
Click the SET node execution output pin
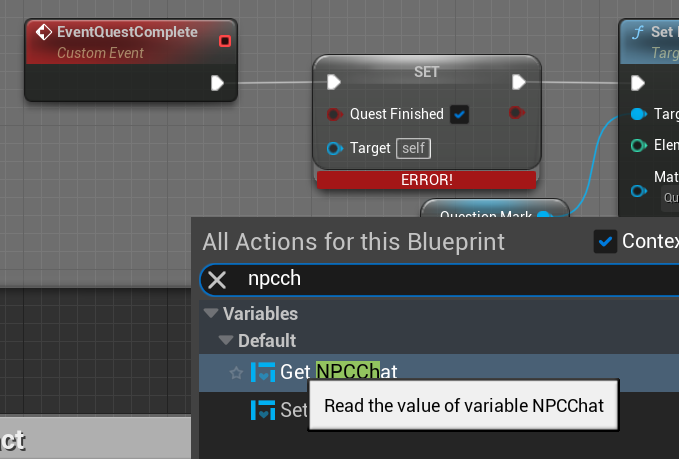click(x=519, y=82)
